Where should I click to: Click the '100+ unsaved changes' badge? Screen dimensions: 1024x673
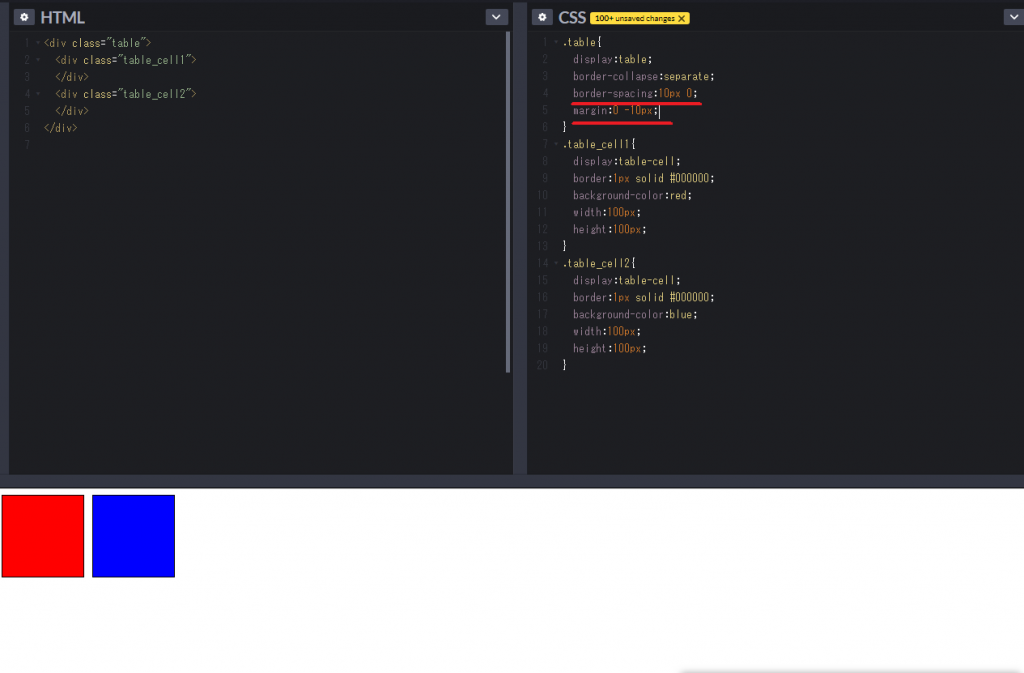639,18
